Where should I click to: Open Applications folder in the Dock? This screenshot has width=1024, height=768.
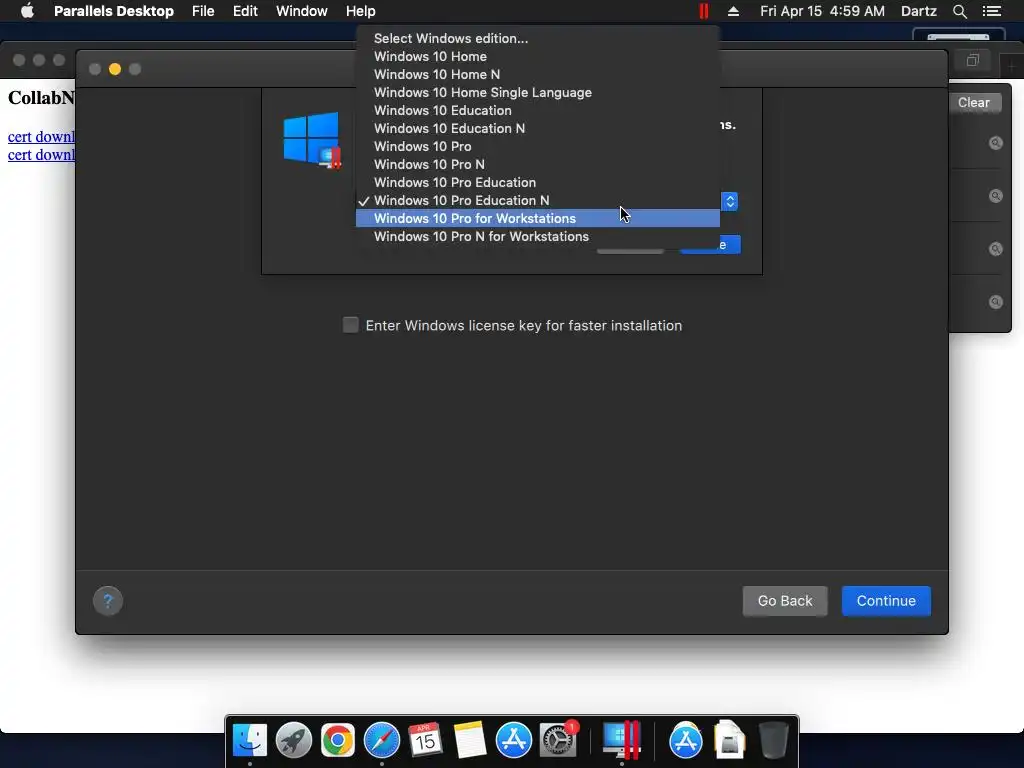[x=685, y=741]
